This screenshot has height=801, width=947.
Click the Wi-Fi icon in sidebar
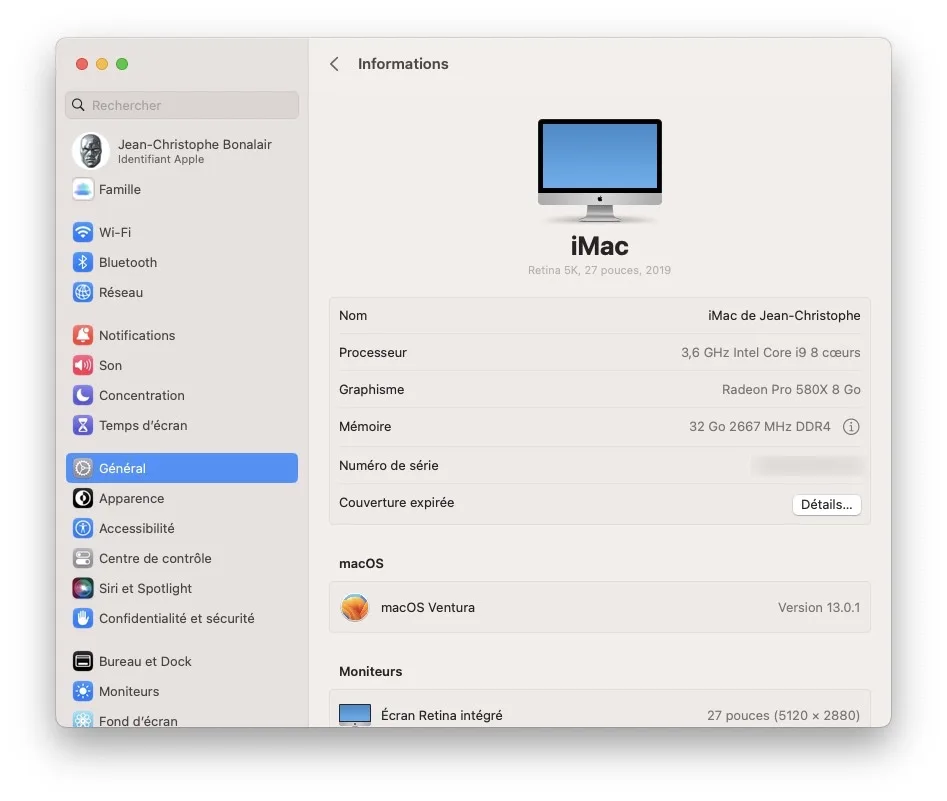coord(83,232)
